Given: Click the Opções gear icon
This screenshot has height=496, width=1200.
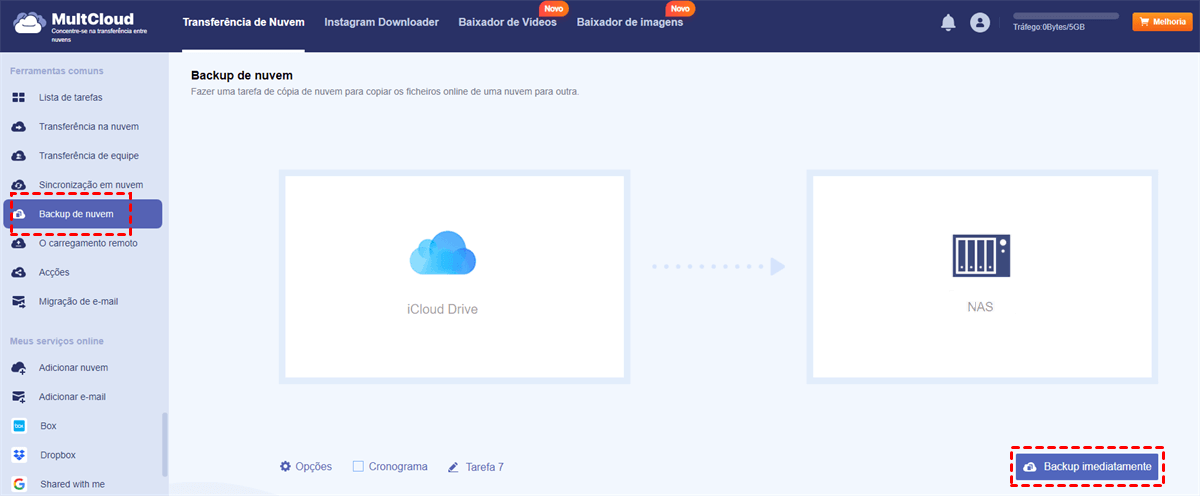Looking at the screenshot, I should click(x=285, y=466).
